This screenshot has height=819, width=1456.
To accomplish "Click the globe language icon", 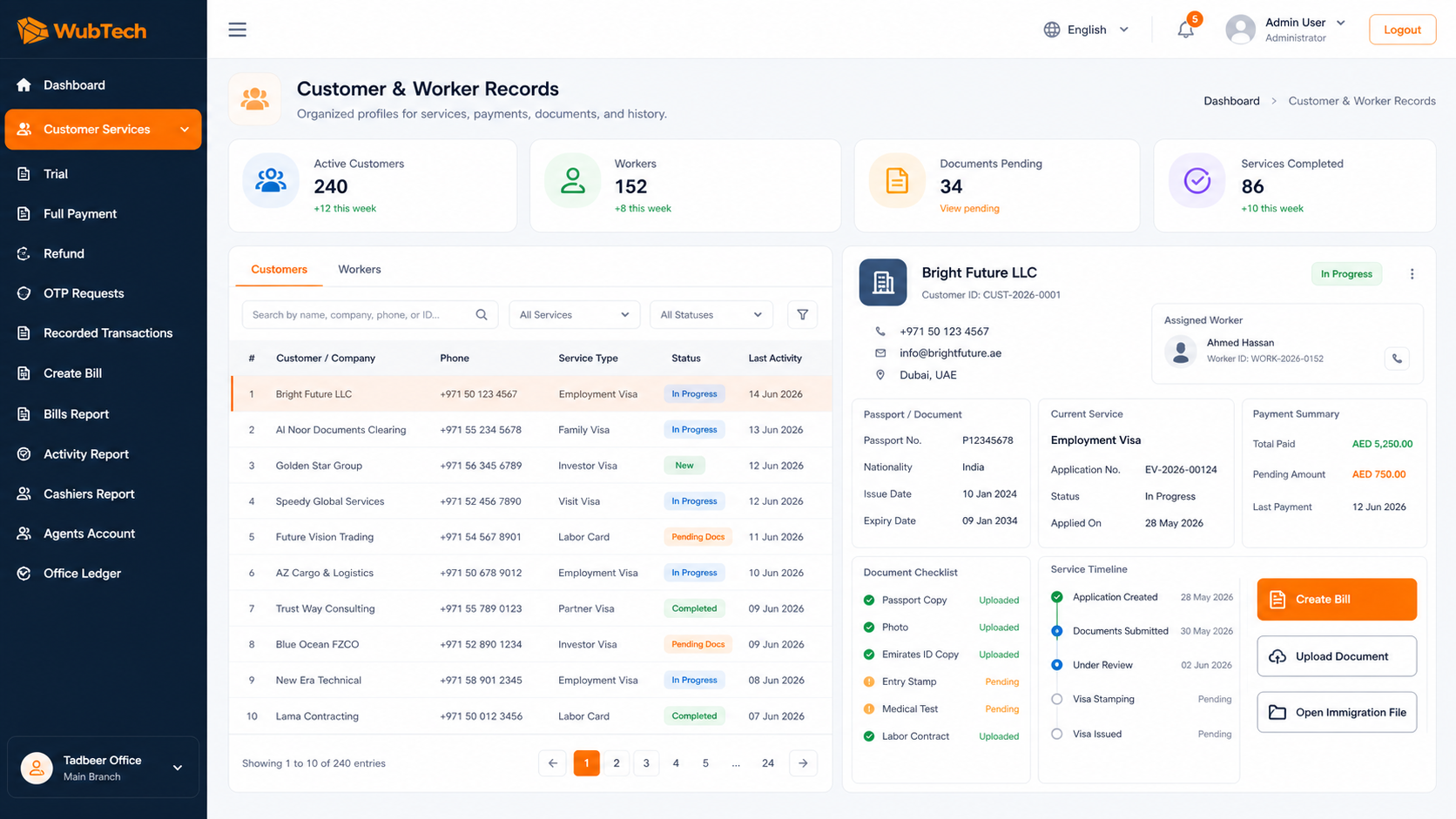I will pos(1052,30).
